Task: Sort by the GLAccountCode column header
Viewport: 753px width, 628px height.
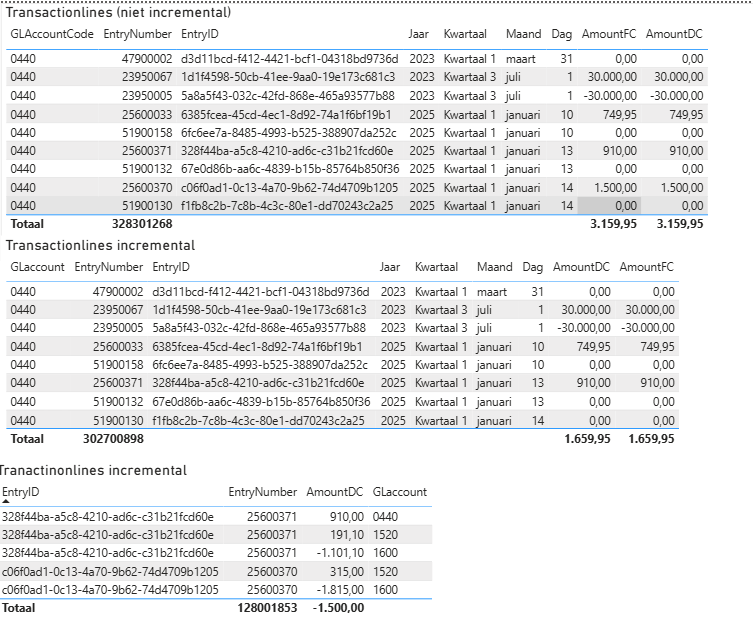Action: click(x=52, y=34)
